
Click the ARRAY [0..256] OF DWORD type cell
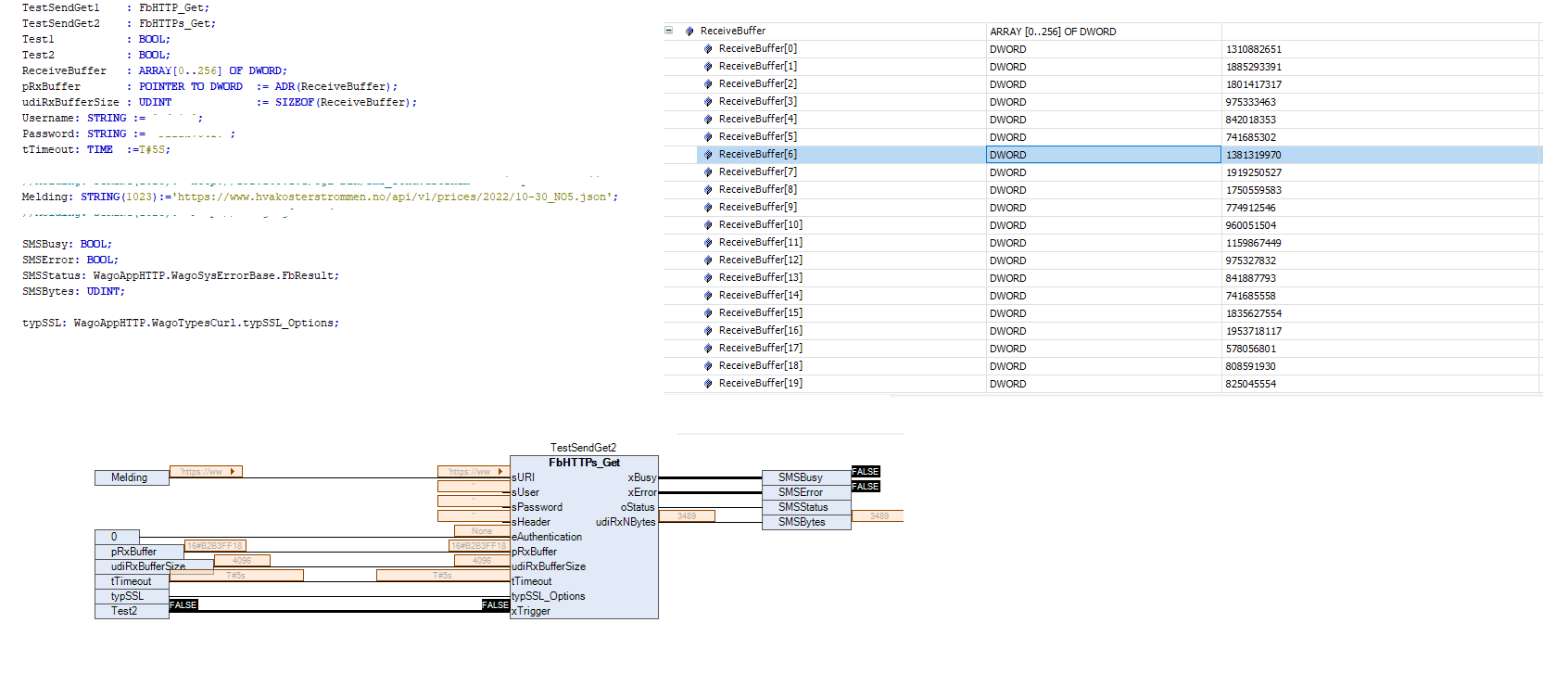(1053, 32)
